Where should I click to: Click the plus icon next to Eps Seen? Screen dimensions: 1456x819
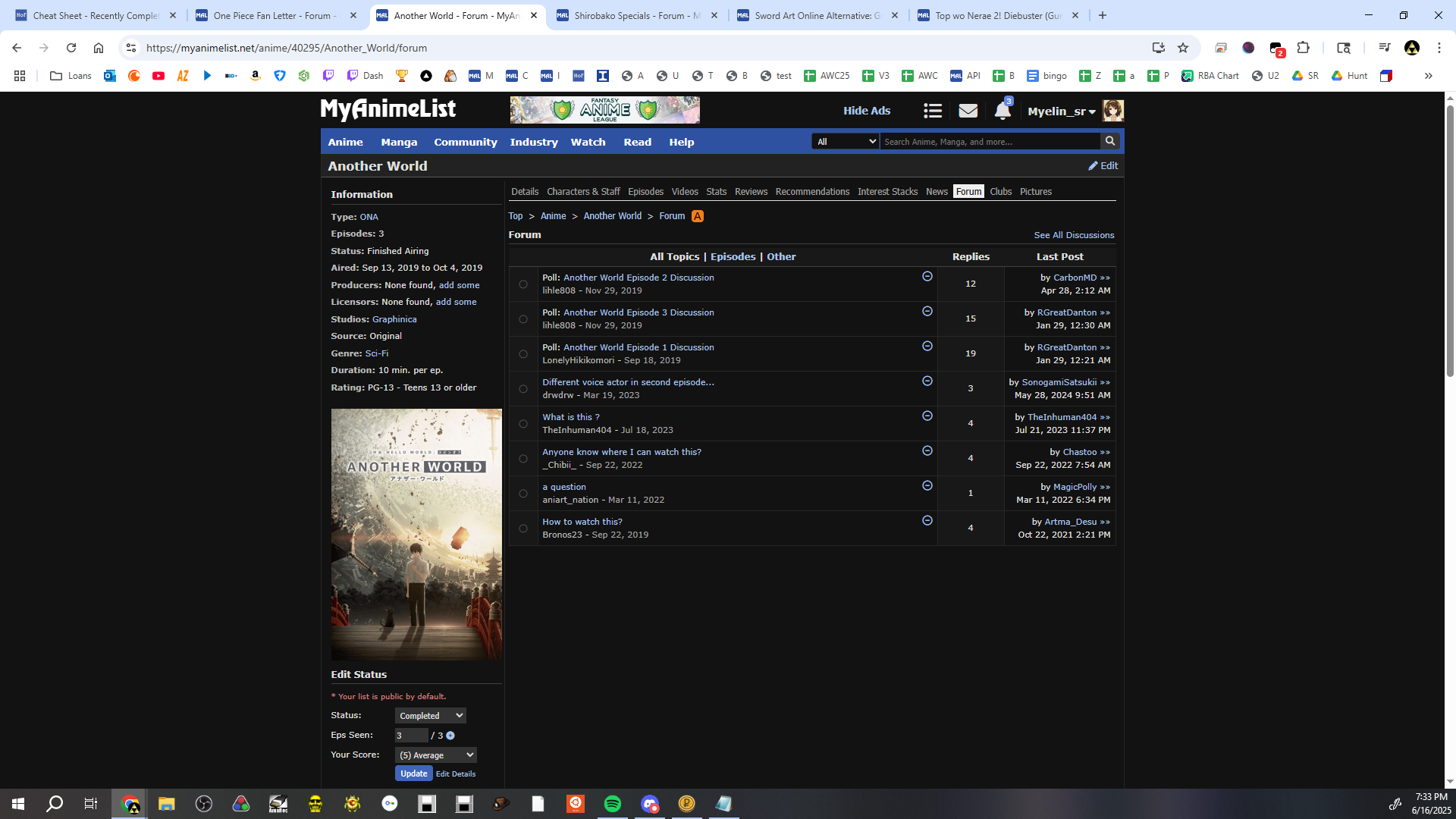[x=450, y=736]
